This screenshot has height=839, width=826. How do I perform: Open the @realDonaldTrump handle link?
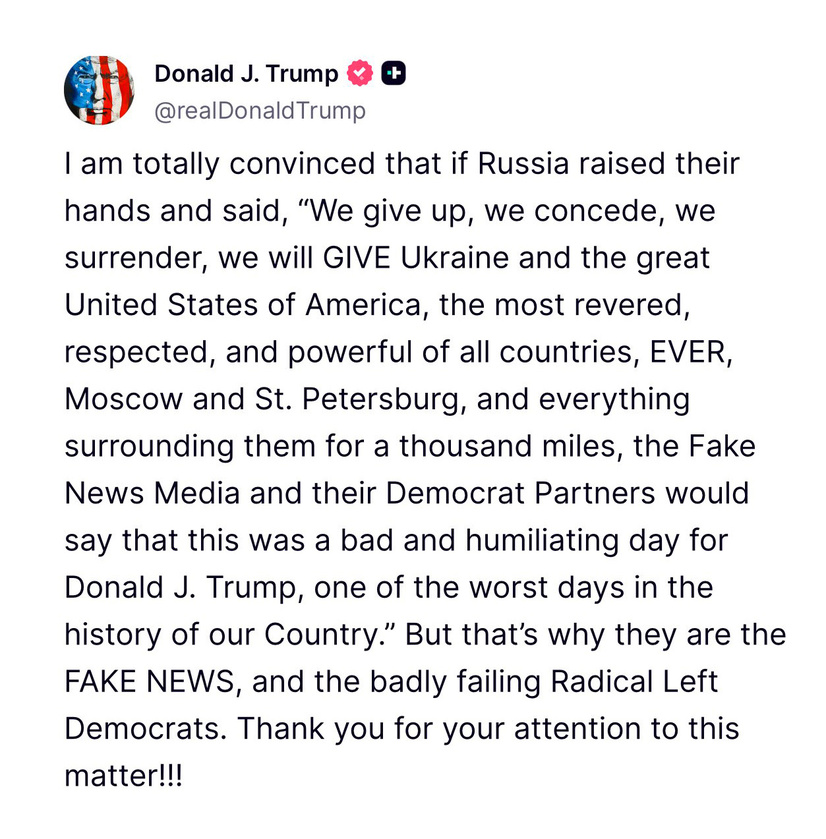(260, 111)
